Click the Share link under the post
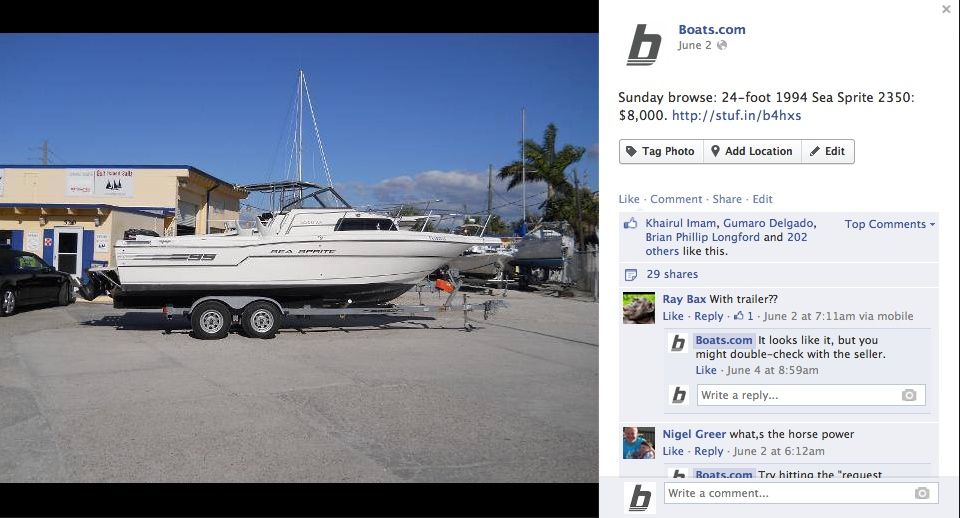The image size is (960, 518). click(x=727, y=199)
